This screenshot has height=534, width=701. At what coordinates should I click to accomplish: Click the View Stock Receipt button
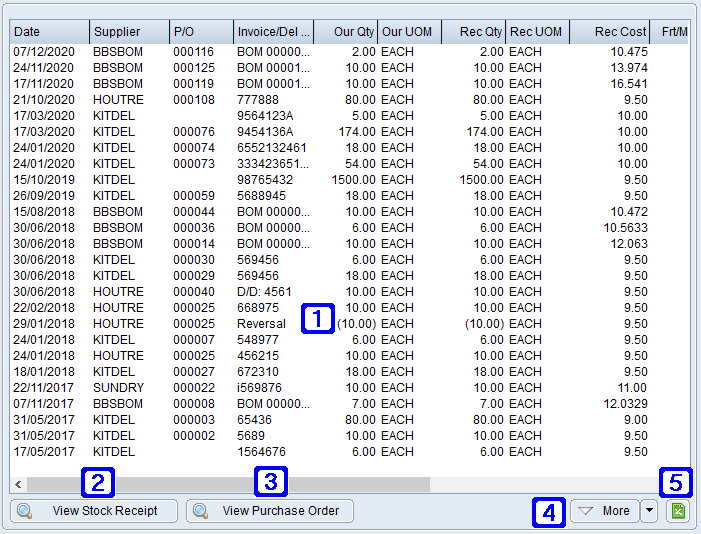[x=94, y=511]
